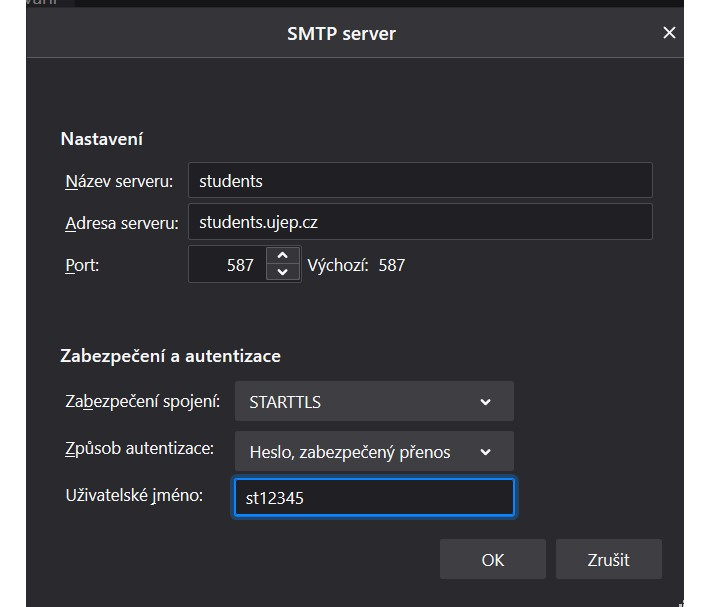Image resolution: width=710 pixels, height=607 pixels.
Task: Open the Zabezpečení spojení STARTTLS dropdown
Action: click(x=374, y=402)
